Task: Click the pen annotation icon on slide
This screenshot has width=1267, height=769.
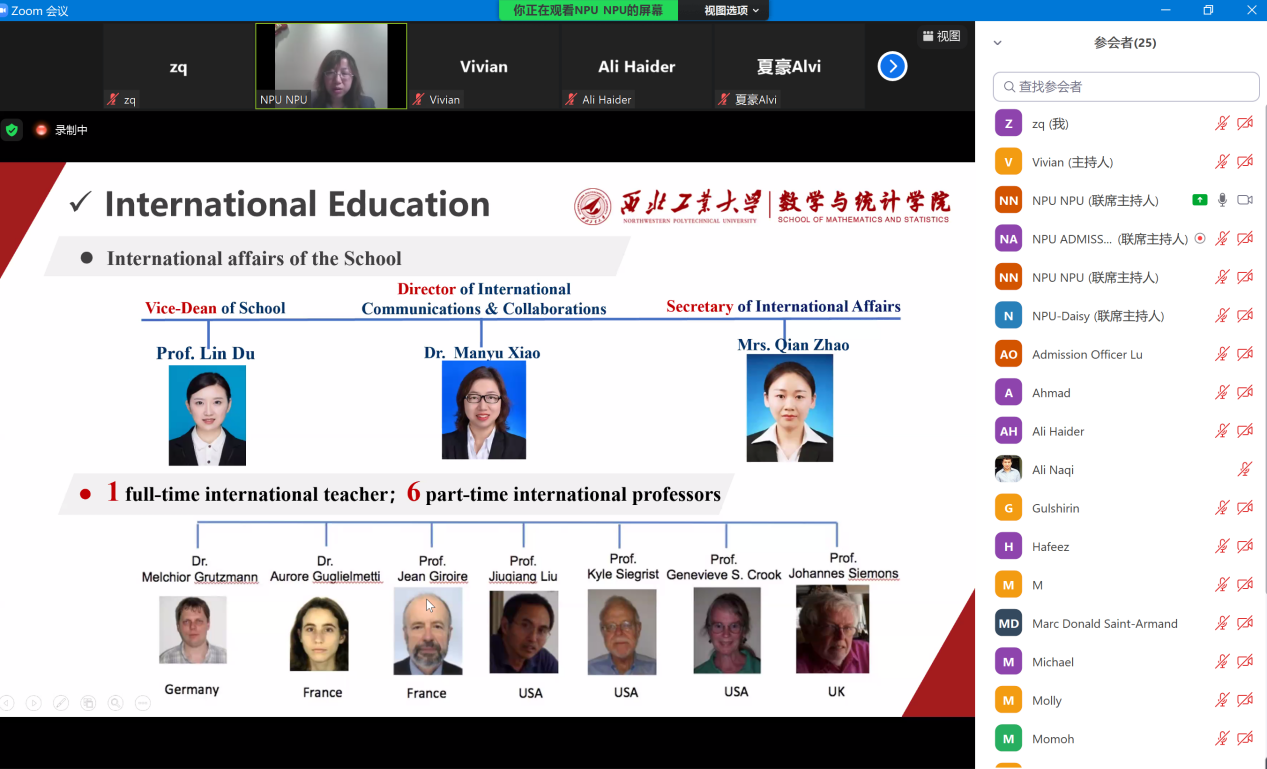Action: (61, 703)
